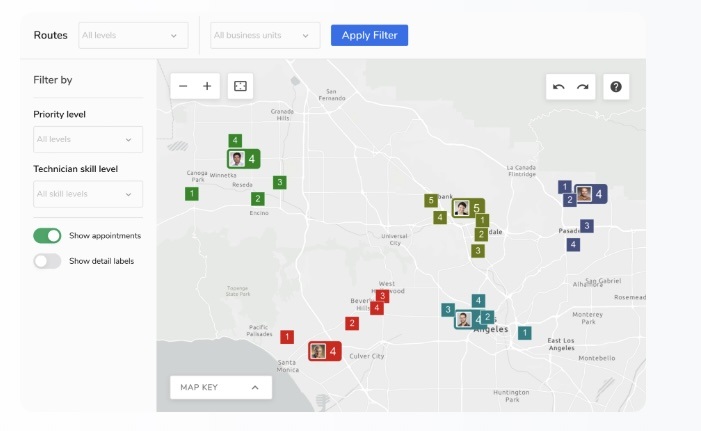Click green stop 3 near Reseda
The width and height of the screenshot is (701, 431).
click(x=280, y=182)
